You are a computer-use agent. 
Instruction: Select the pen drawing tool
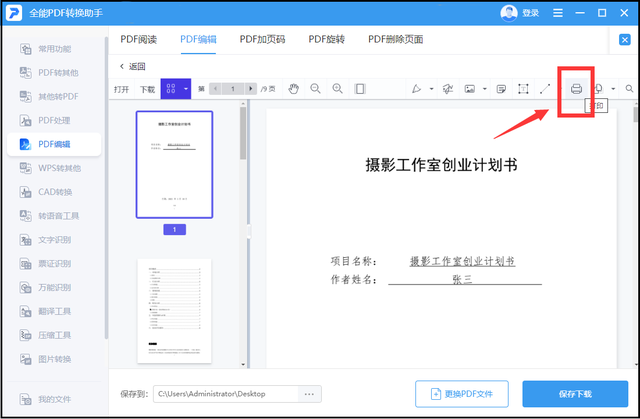(416, 89)
